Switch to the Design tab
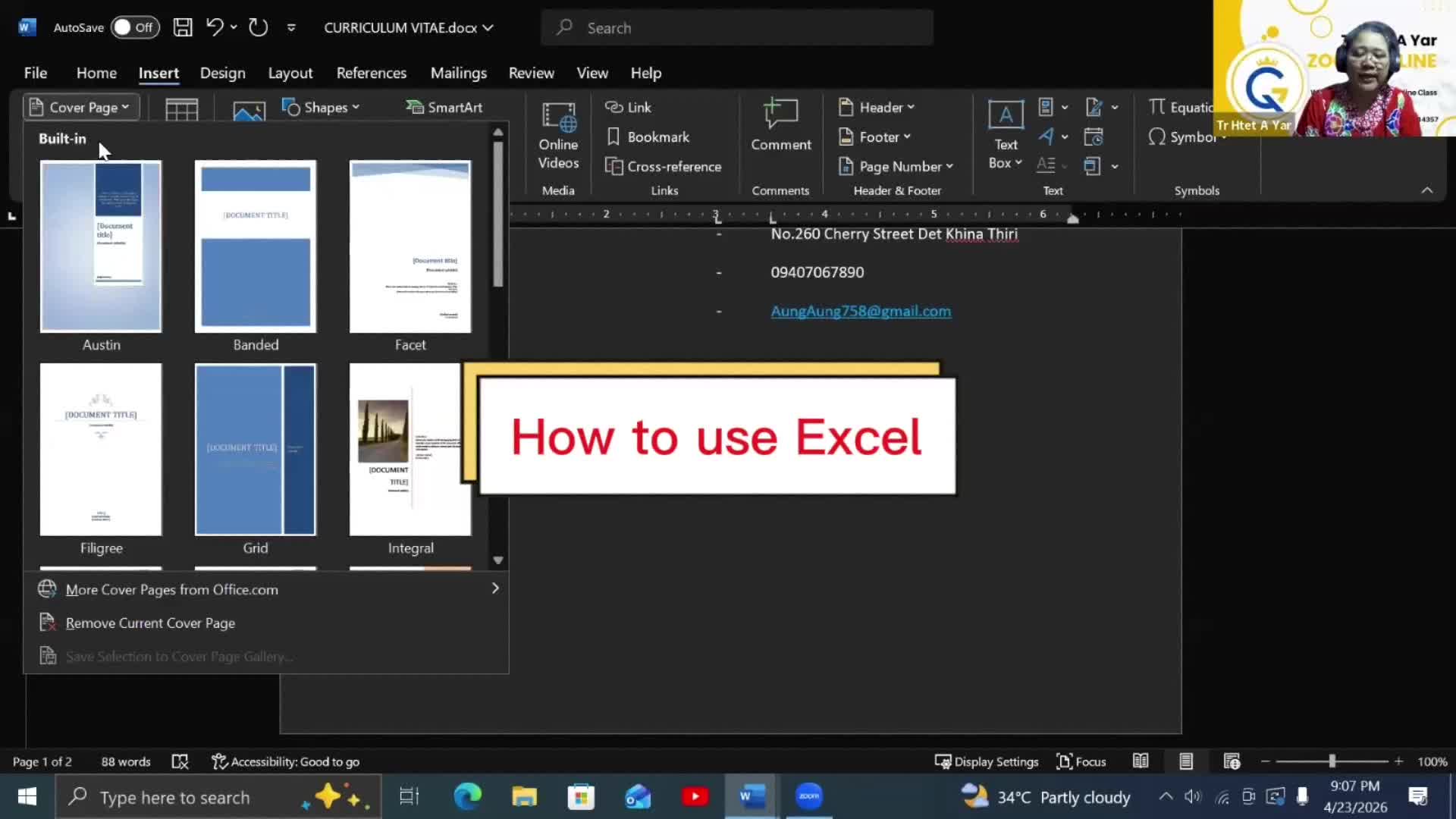1456x819 pixels. (222, 73)
